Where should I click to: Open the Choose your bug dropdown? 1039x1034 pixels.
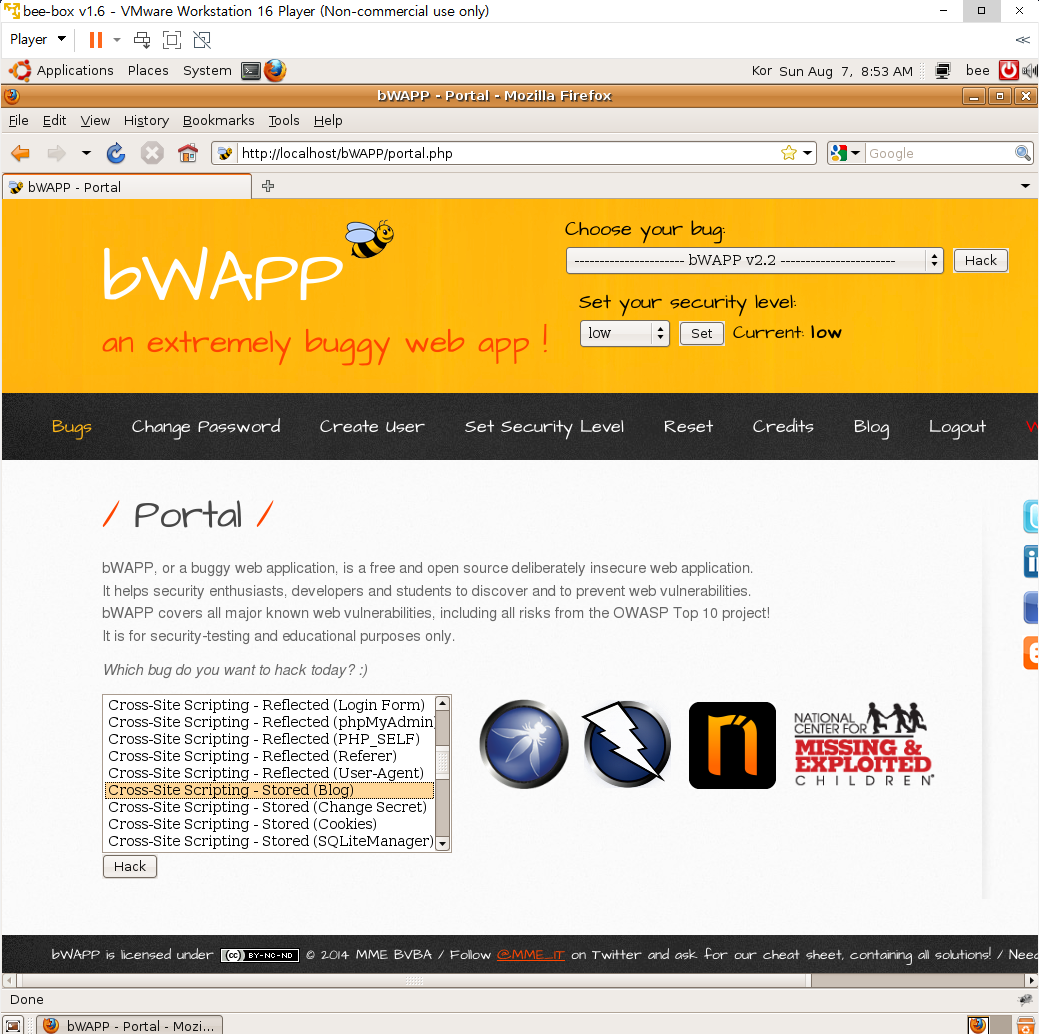click(x=754, y=260)
